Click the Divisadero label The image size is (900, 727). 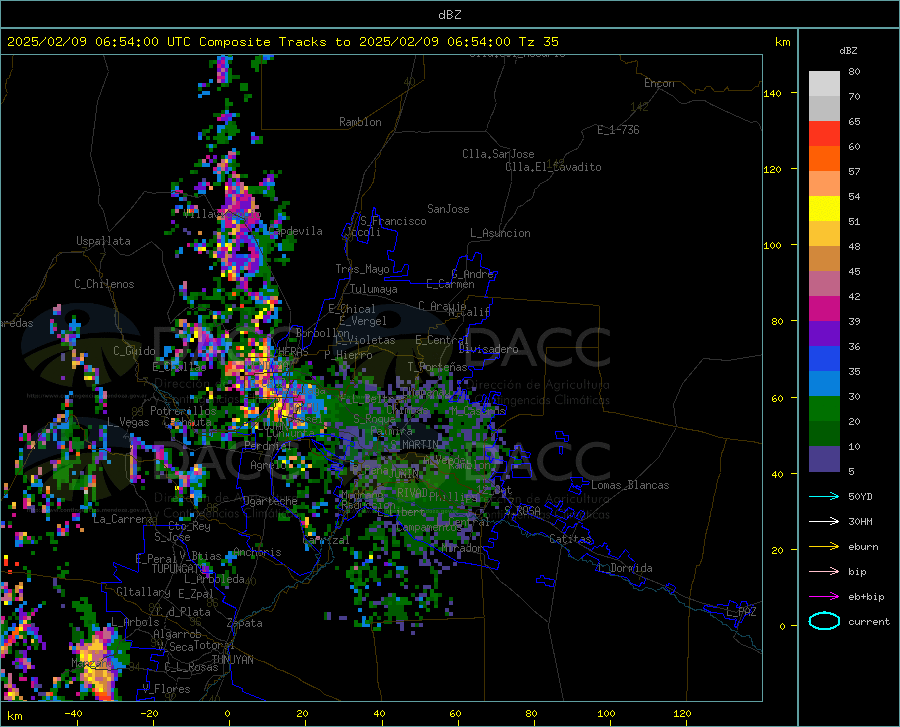488,349
